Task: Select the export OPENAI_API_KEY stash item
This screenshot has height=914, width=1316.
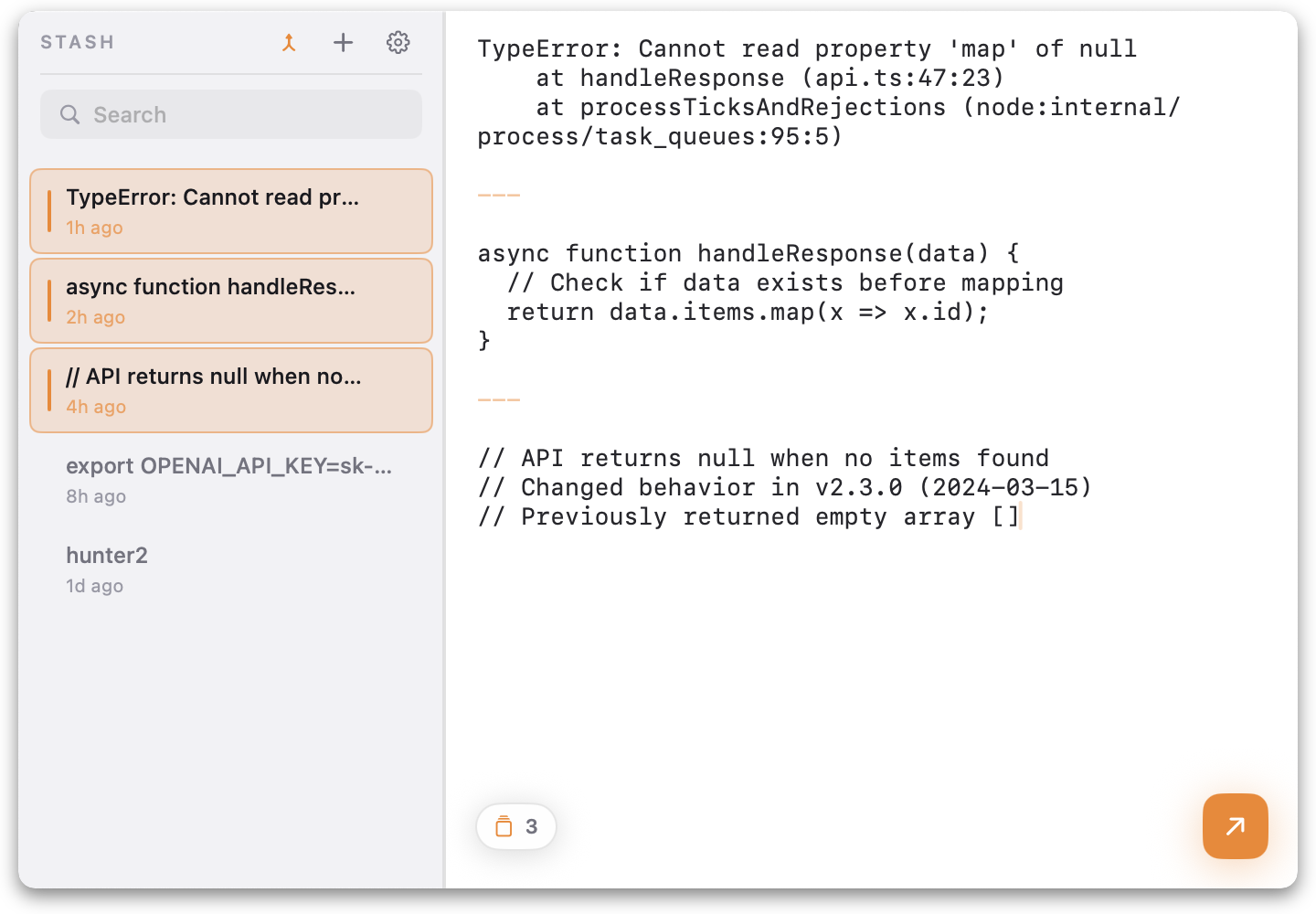Action: [230, 479]
